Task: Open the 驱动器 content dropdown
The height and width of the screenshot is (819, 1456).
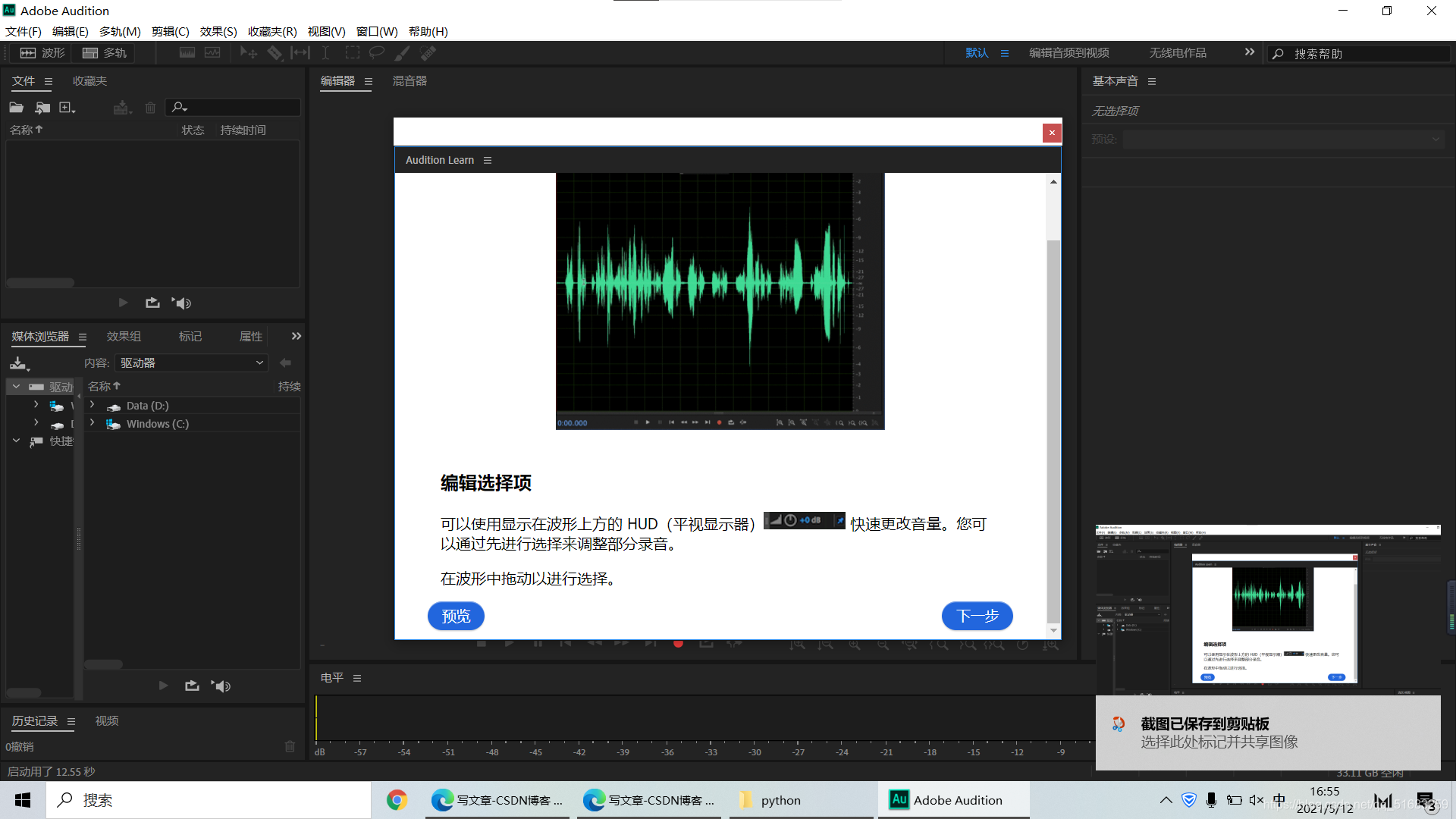Action: 192,363
